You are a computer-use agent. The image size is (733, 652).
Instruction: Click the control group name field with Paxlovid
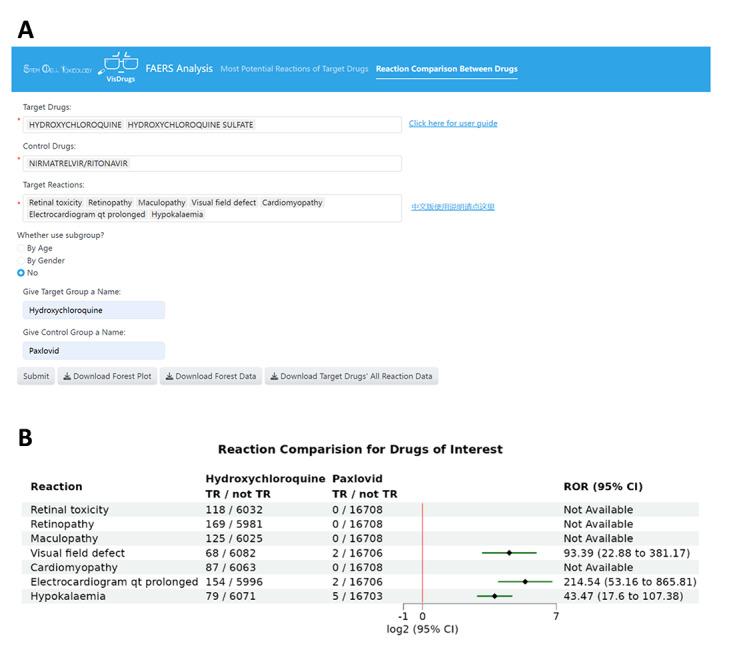(93, 351)
